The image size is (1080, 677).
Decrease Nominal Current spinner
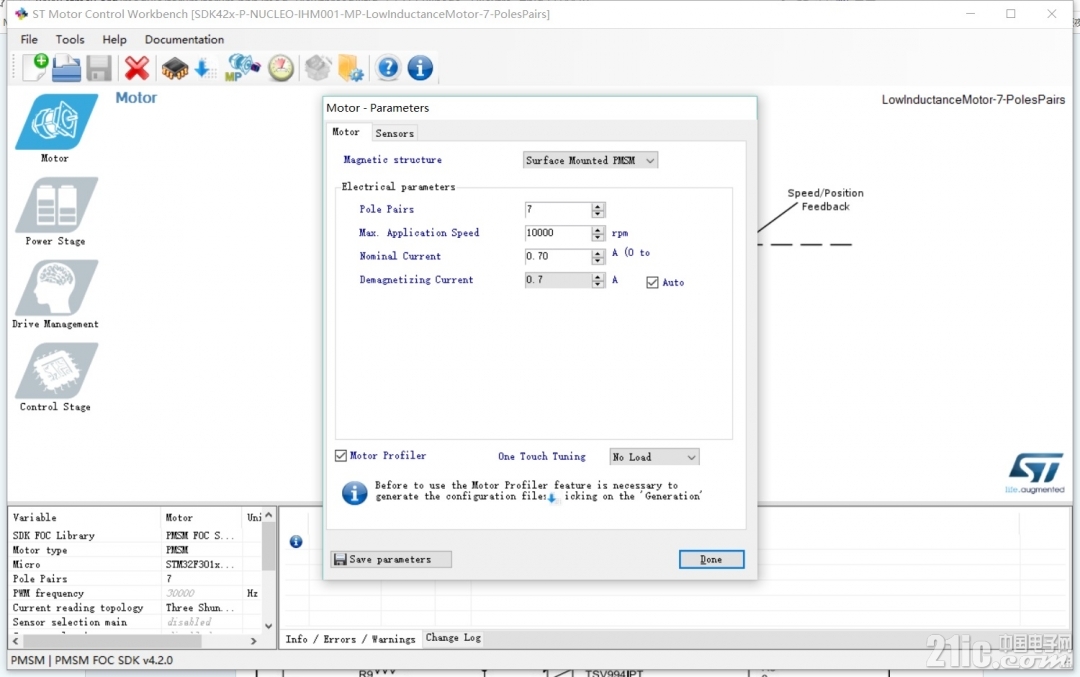pyautogui.click(x=598, y=261)
